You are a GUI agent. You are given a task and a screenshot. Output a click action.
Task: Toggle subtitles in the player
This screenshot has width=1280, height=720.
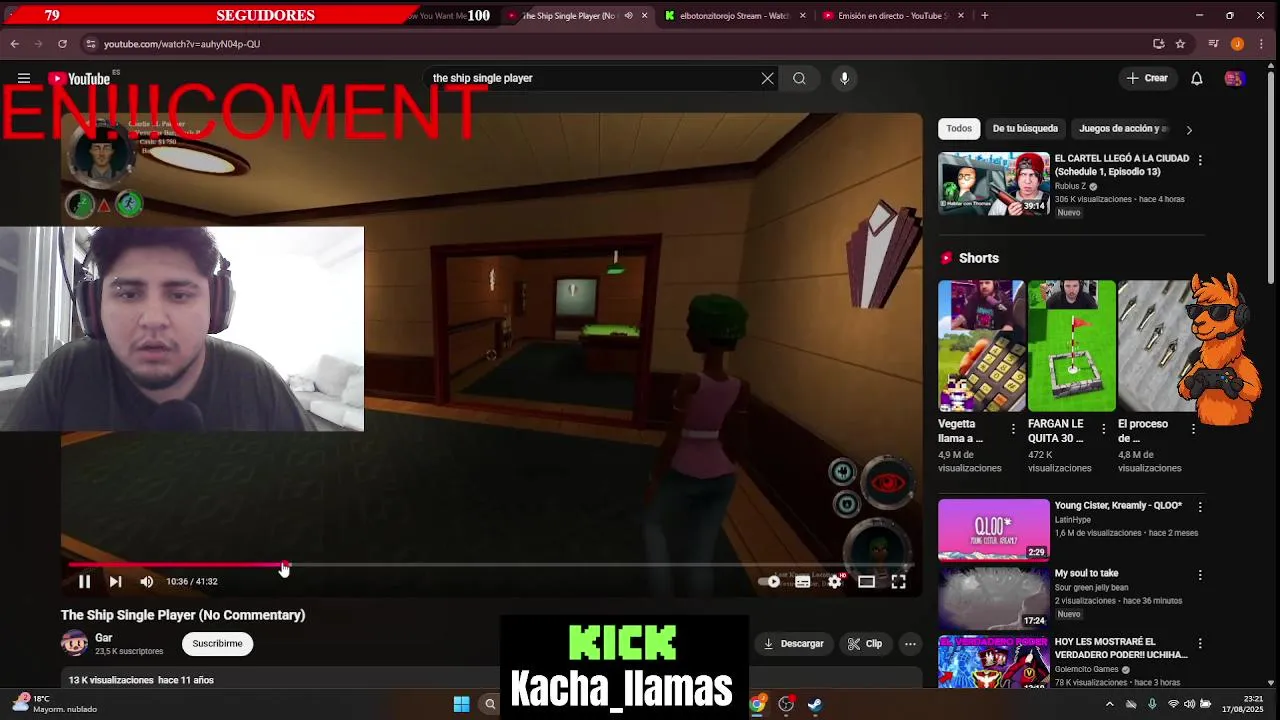click(802, 581)
